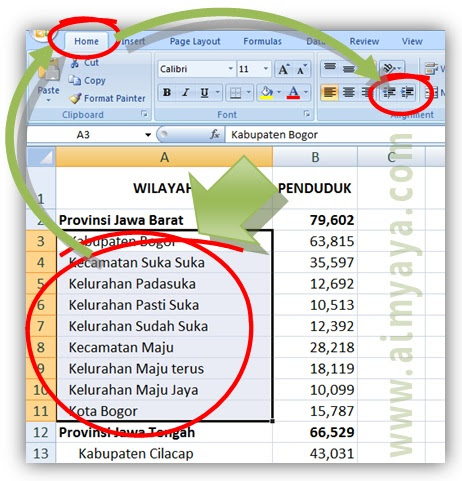This screenshot has height=481, width=462.
Task: Apply the Font Color red A
Action: (x=293, y=93)
